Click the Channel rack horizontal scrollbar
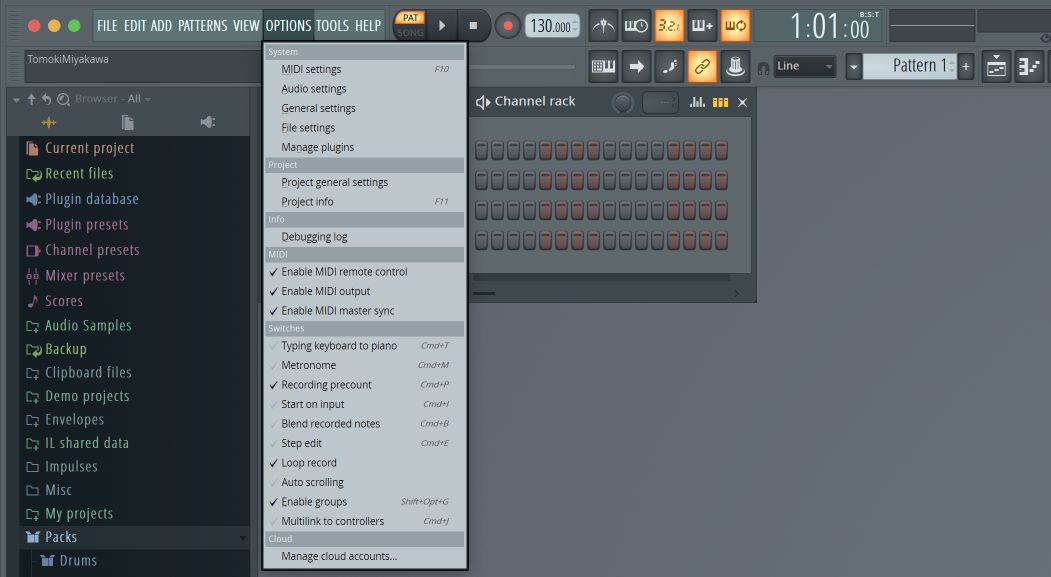The image size is (1051, 577). click(x=601, y=277)
